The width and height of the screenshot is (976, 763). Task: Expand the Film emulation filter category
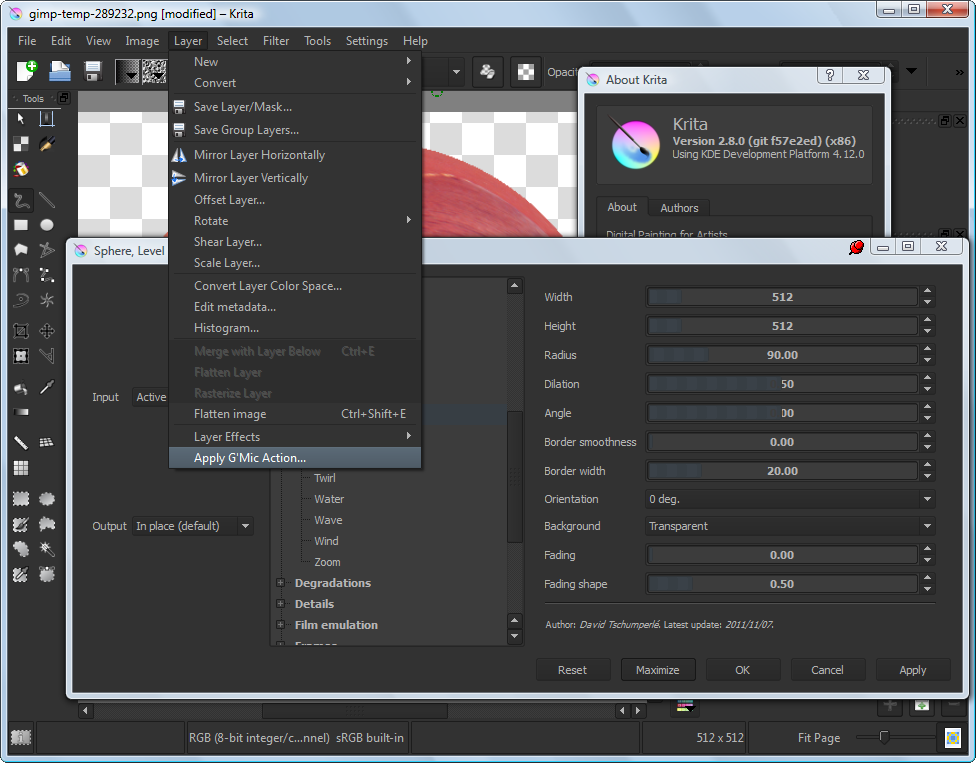[x=280, y=625]
